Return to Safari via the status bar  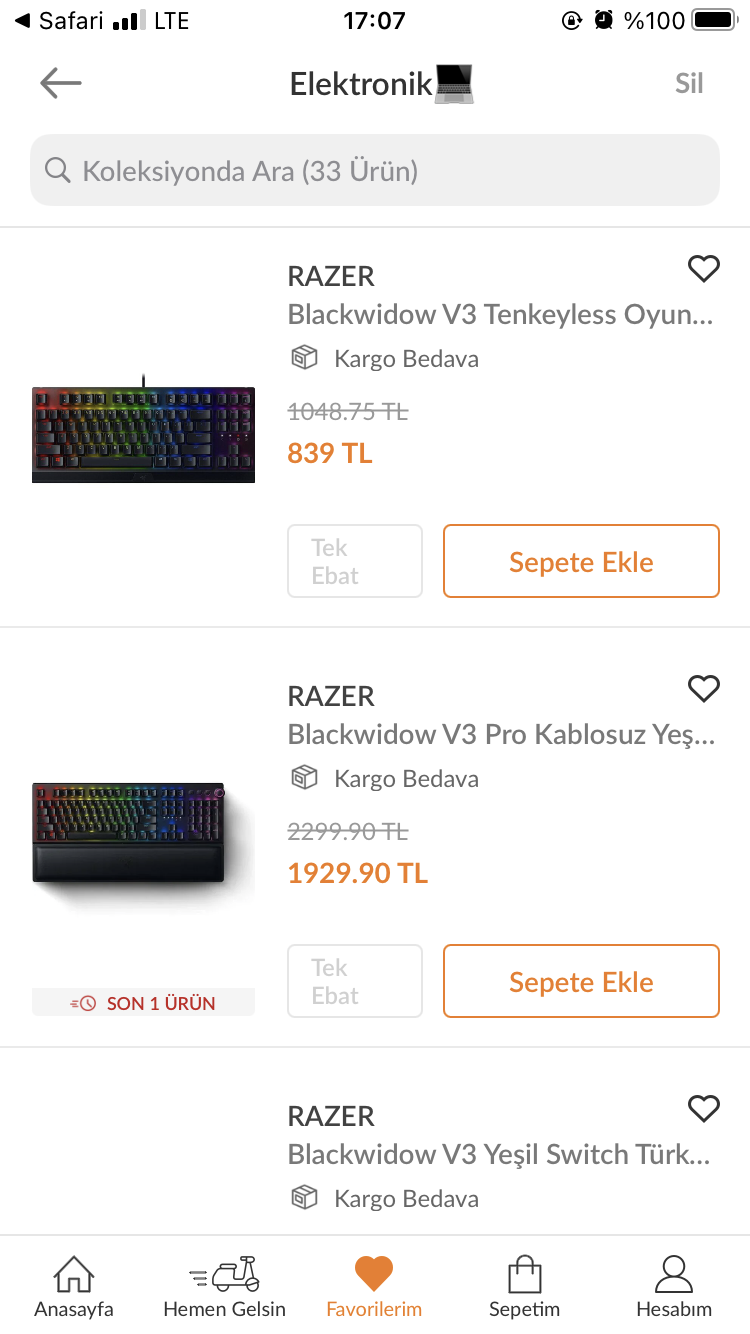click(x=60, y=20)
